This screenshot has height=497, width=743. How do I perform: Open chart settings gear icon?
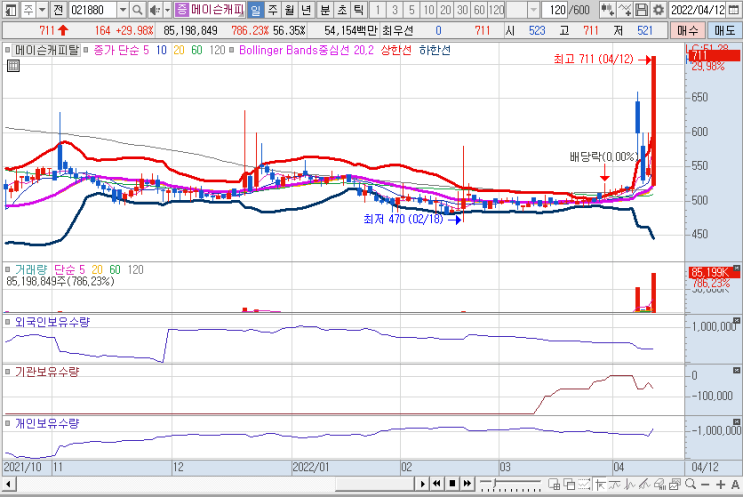click(658, 9)
